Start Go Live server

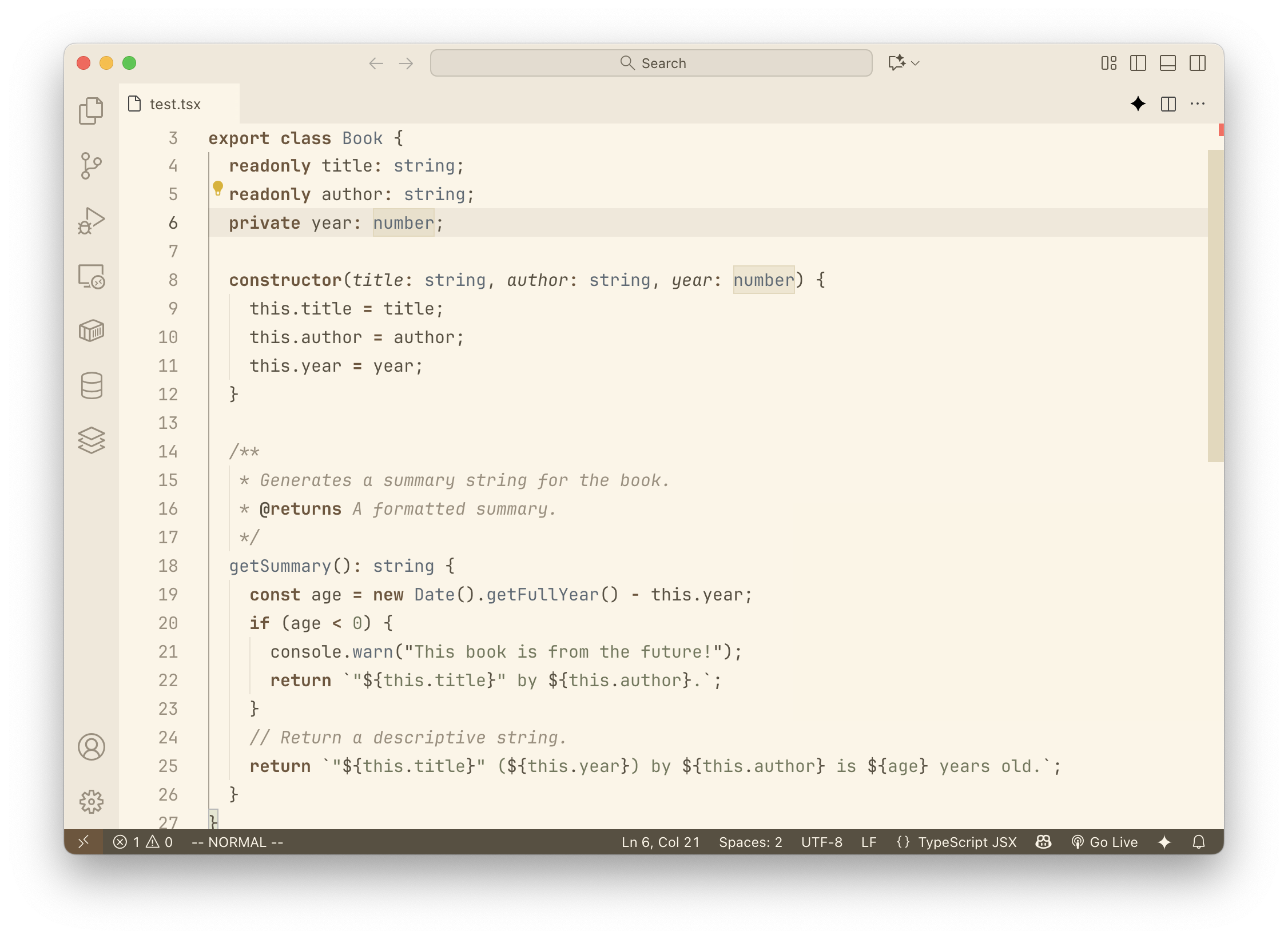coord(1105,842)
